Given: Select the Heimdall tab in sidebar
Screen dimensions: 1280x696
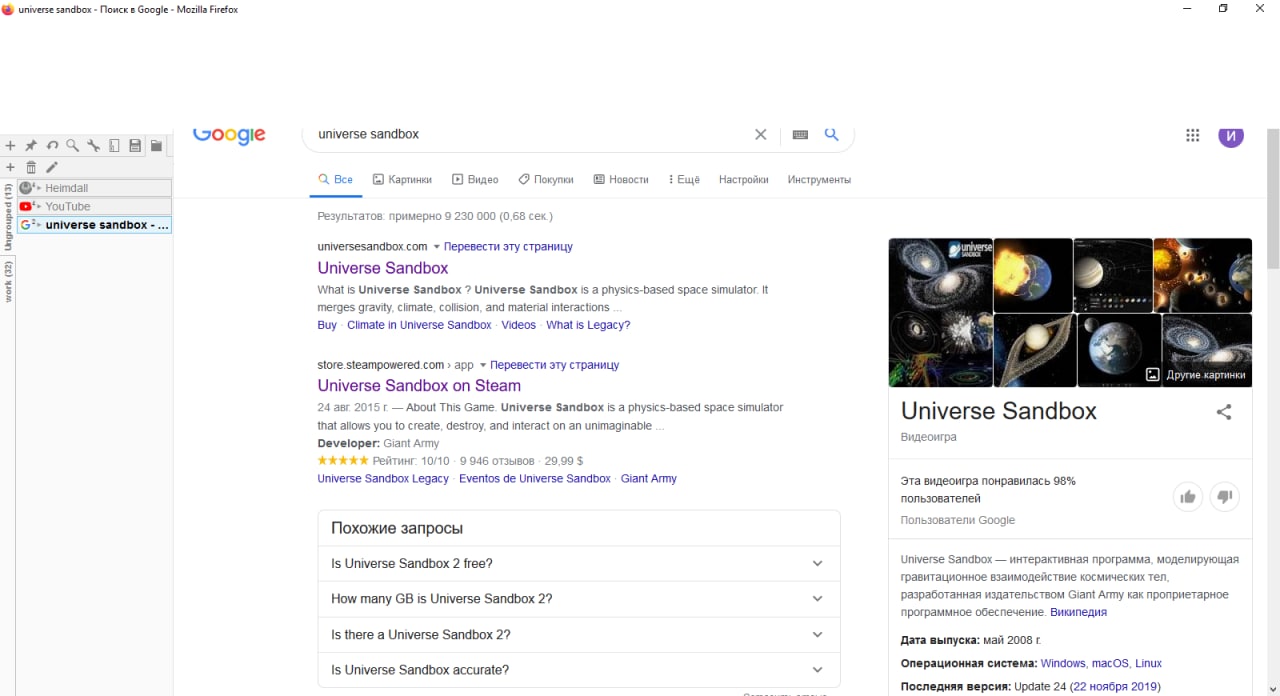Looking at the screenshot, I should click(x=94, y=188).
